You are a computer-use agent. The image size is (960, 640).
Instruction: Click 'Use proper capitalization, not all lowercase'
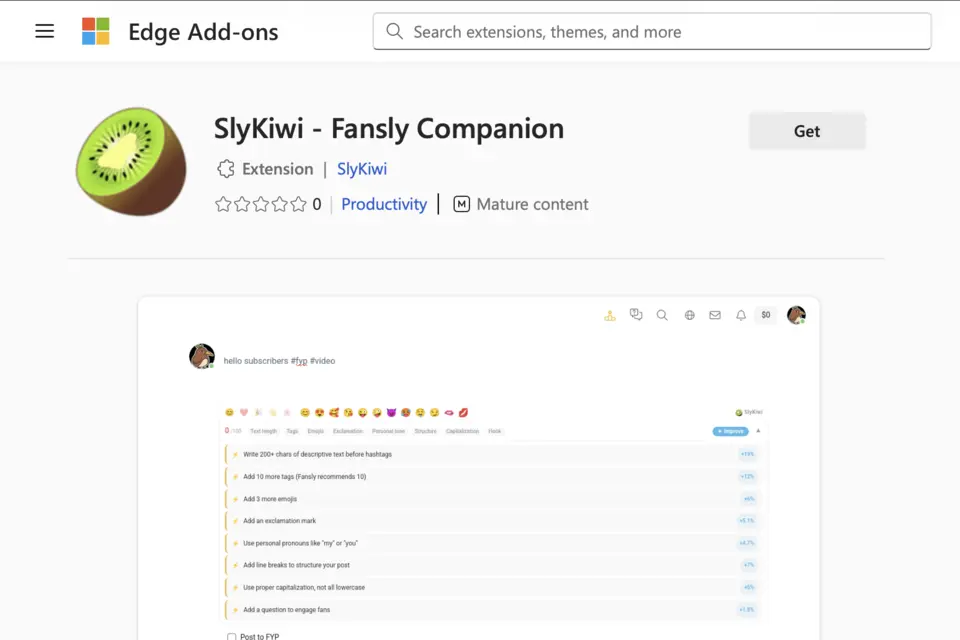(x=493, y=587)
